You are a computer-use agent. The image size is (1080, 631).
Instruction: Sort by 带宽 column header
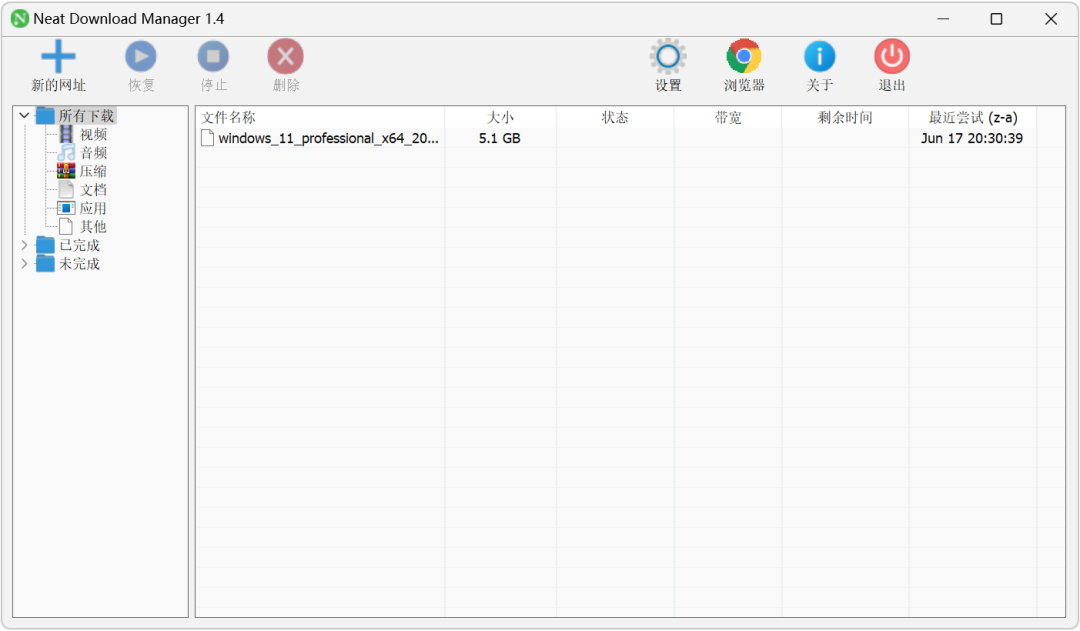point(728,118)
